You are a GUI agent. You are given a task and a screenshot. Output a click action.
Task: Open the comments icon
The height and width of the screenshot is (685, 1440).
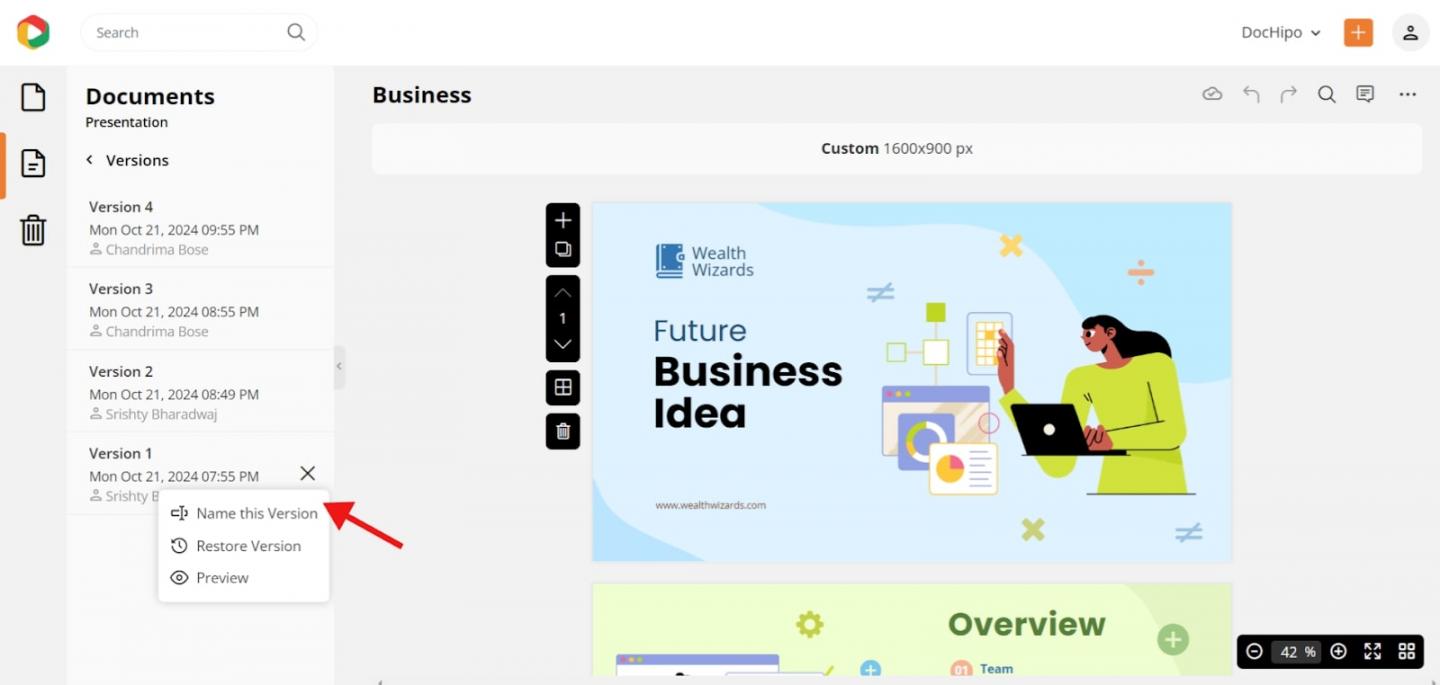coord(1365,94)
